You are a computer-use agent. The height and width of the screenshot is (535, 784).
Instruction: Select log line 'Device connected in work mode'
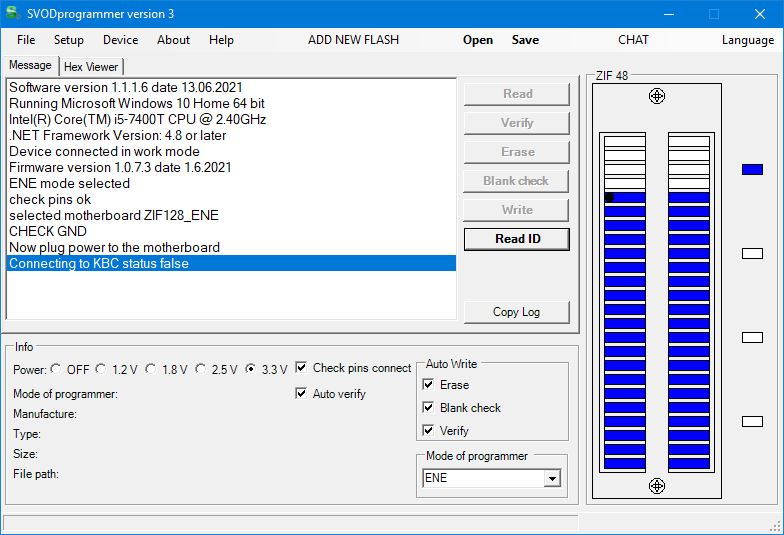tap(231, 151)
